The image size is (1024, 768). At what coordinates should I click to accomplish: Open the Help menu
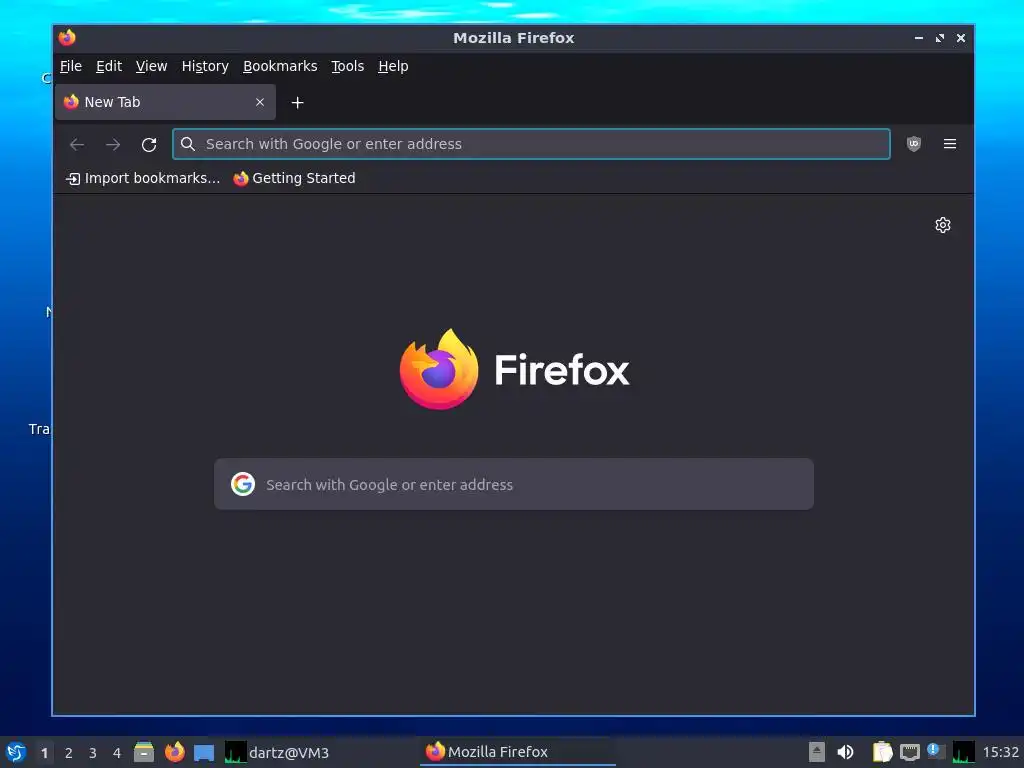pos(393,66)
